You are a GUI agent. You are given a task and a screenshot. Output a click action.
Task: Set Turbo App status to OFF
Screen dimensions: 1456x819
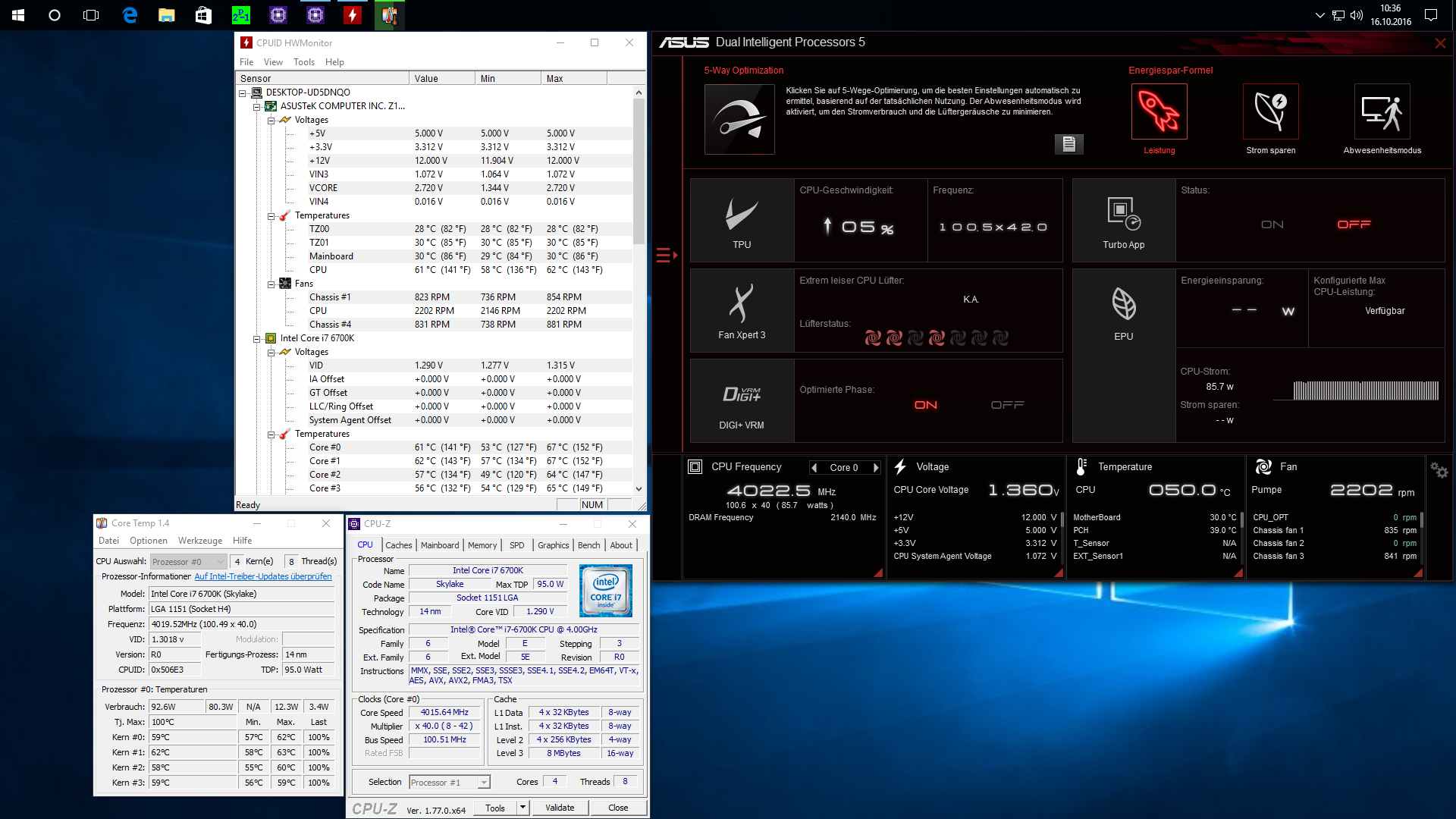click(x=1354, y=224)
